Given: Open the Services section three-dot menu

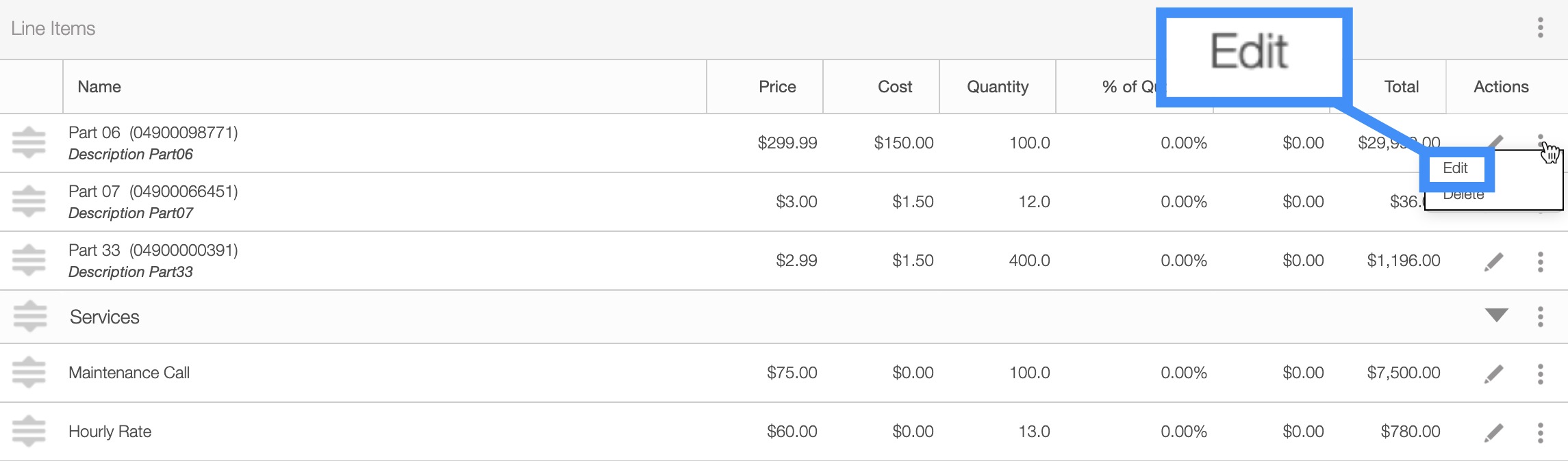Looking at the screenshot, I should tap(1540, 317).
